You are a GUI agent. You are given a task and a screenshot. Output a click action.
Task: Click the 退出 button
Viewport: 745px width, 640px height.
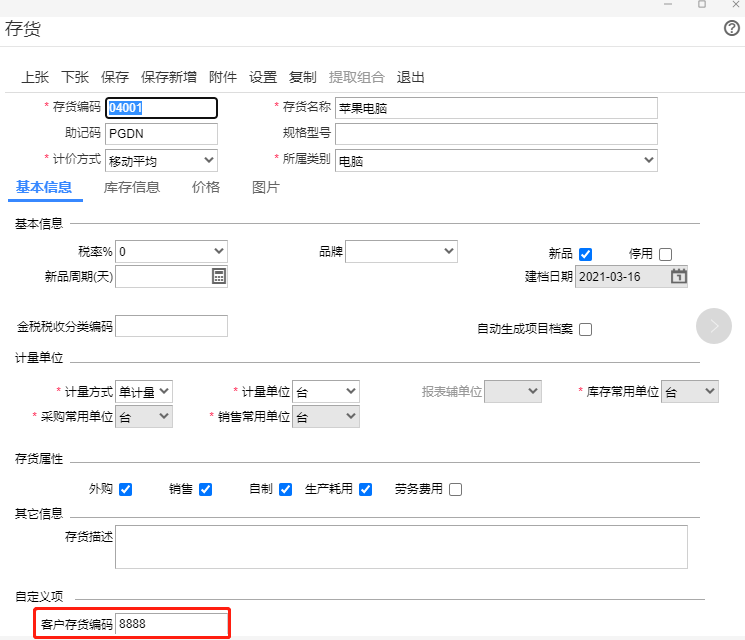tap(411, 77)
